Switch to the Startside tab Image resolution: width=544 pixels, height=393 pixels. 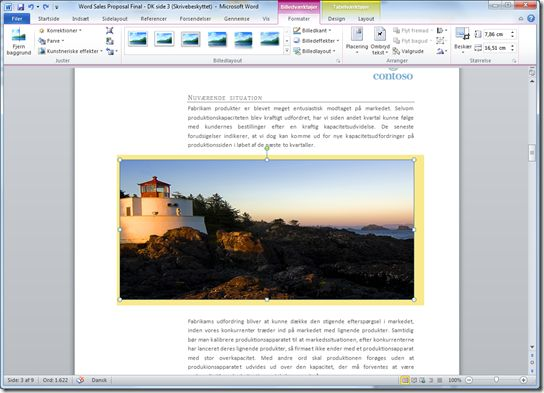pyautogui.click(x=49, y=19)
